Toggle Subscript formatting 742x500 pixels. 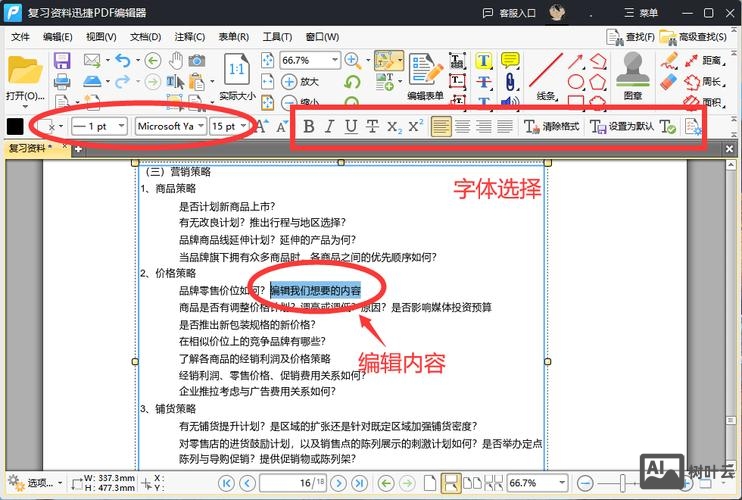click(x=394, y=126)
